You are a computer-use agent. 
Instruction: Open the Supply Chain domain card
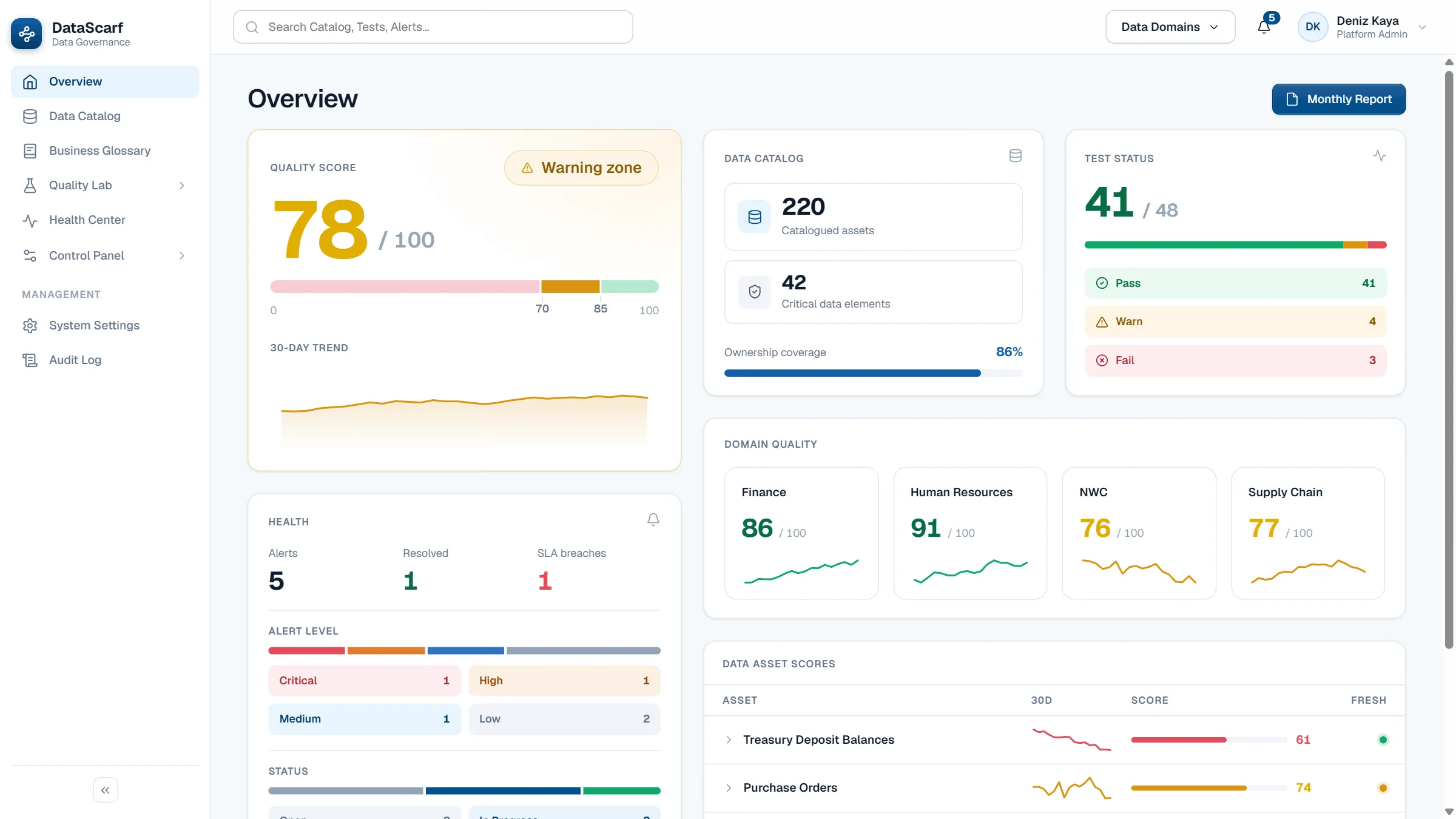coord(1308,533)
